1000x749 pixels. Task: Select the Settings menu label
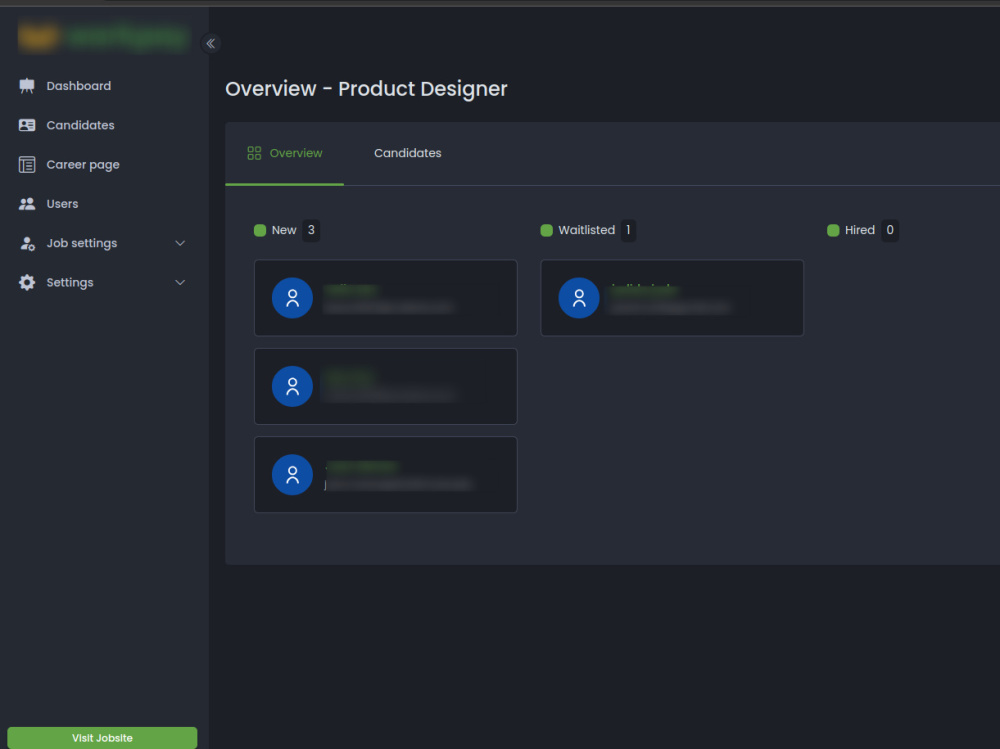(70, 282)
